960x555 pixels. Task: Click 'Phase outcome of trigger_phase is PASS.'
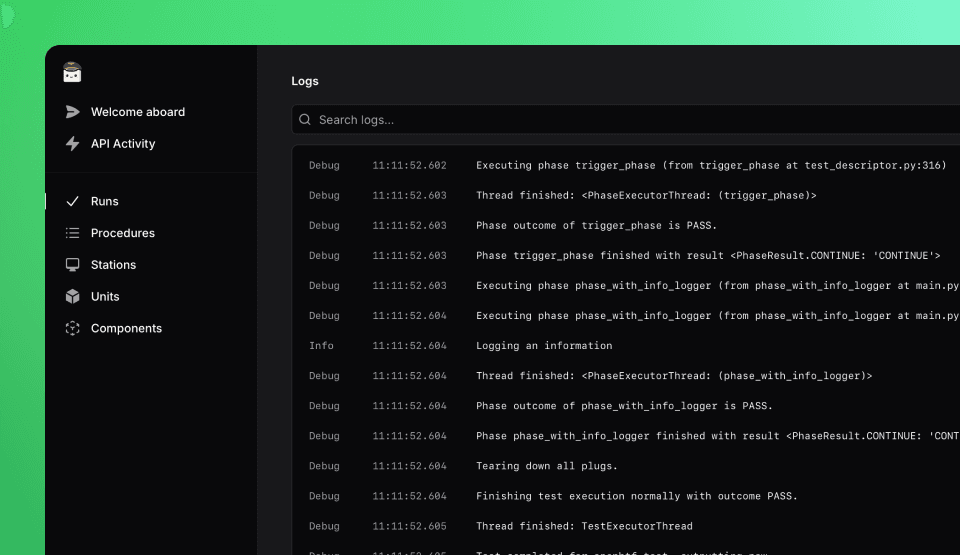596,225
